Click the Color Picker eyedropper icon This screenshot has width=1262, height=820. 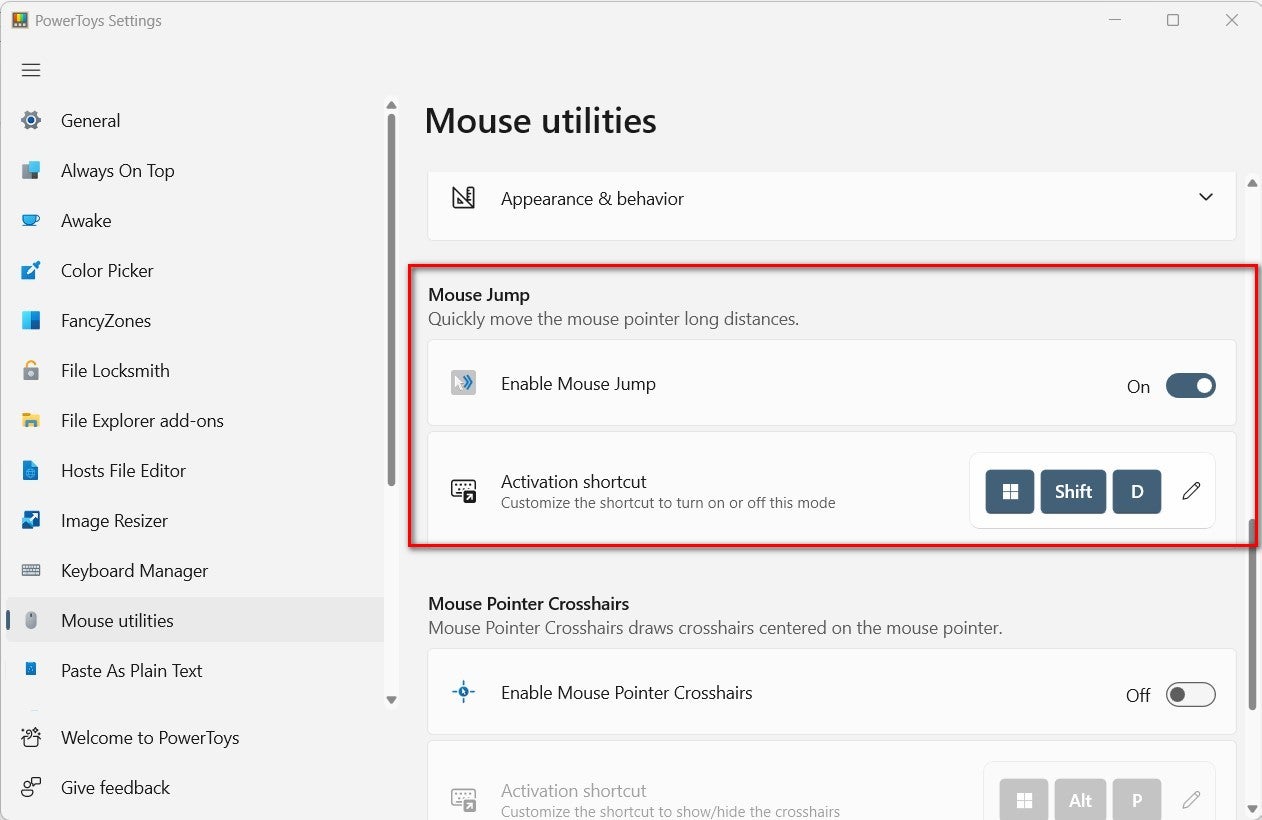[x=31, y=270]
